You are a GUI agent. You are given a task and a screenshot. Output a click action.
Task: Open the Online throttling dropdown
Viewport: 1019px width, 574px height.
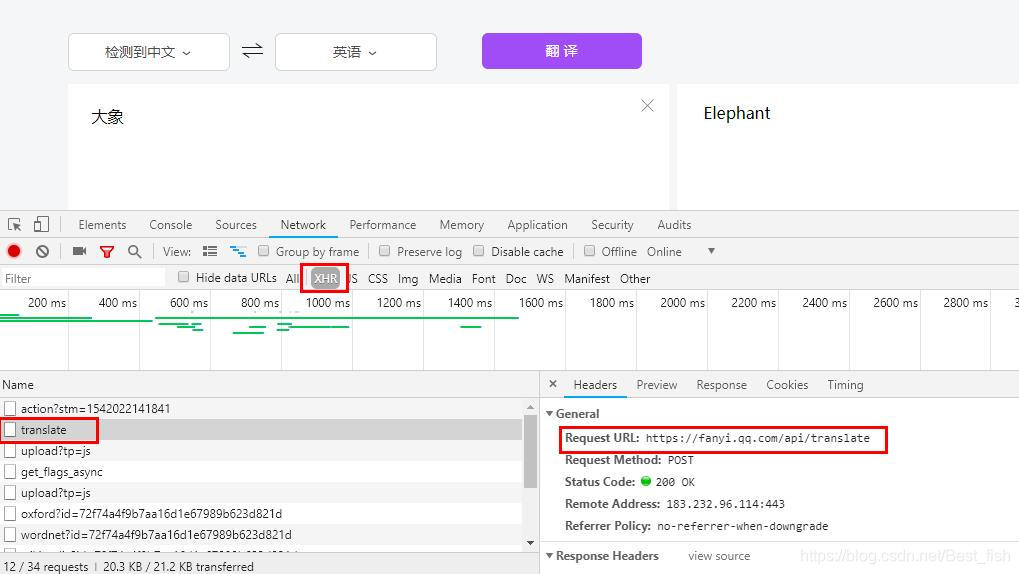point(680,252)
